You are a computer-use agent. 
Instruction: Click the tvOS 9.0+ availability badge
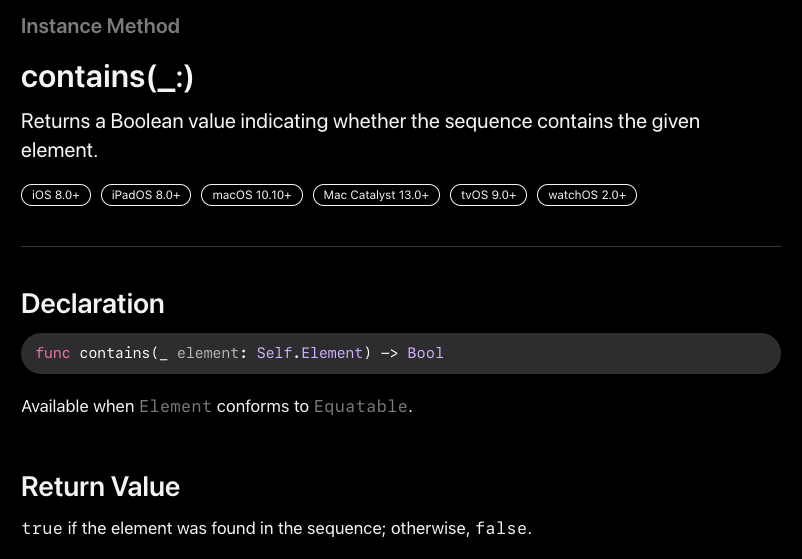[x=488, y=195]
